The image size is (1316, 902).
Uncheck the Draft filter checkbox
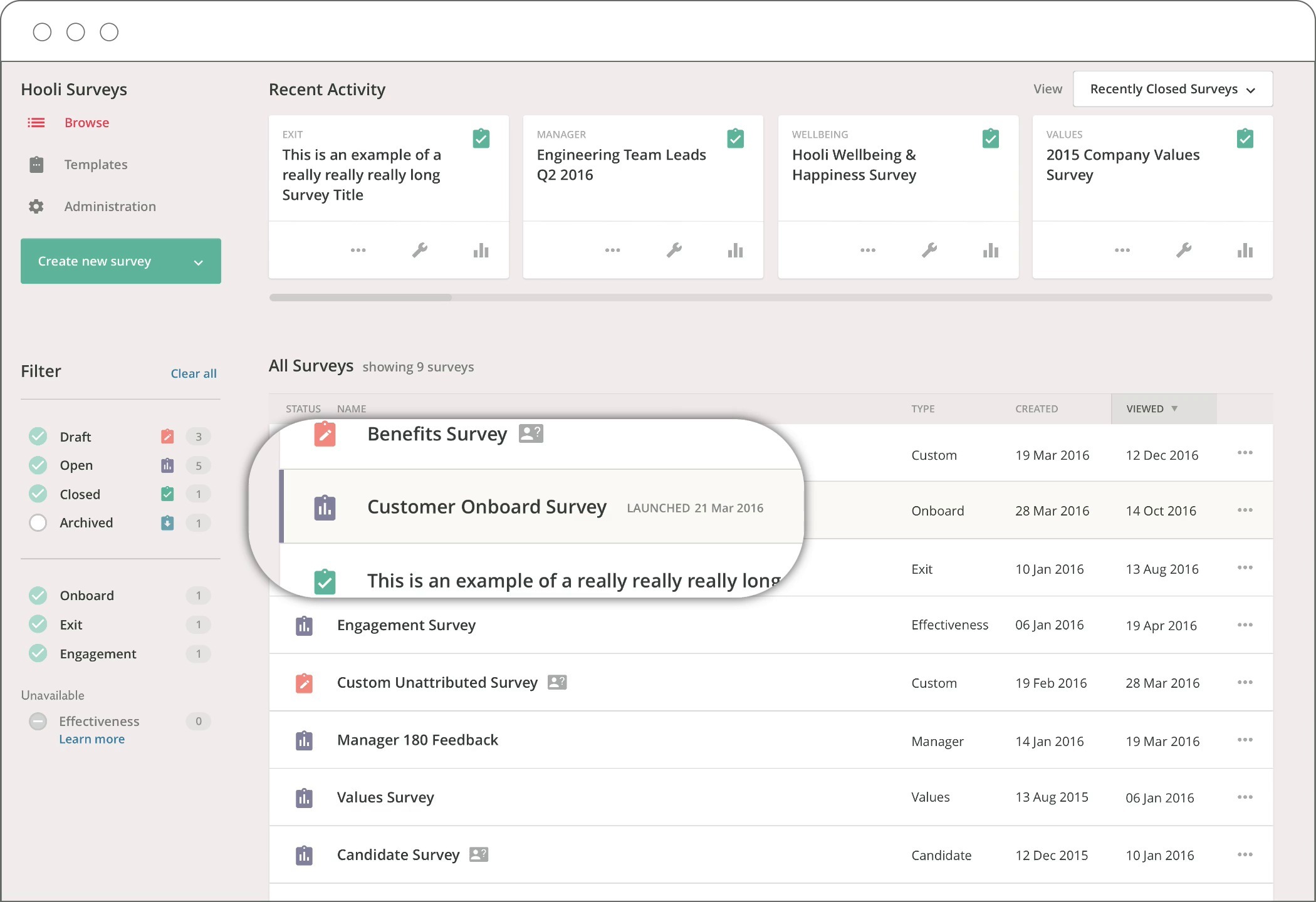click(38, 436)
